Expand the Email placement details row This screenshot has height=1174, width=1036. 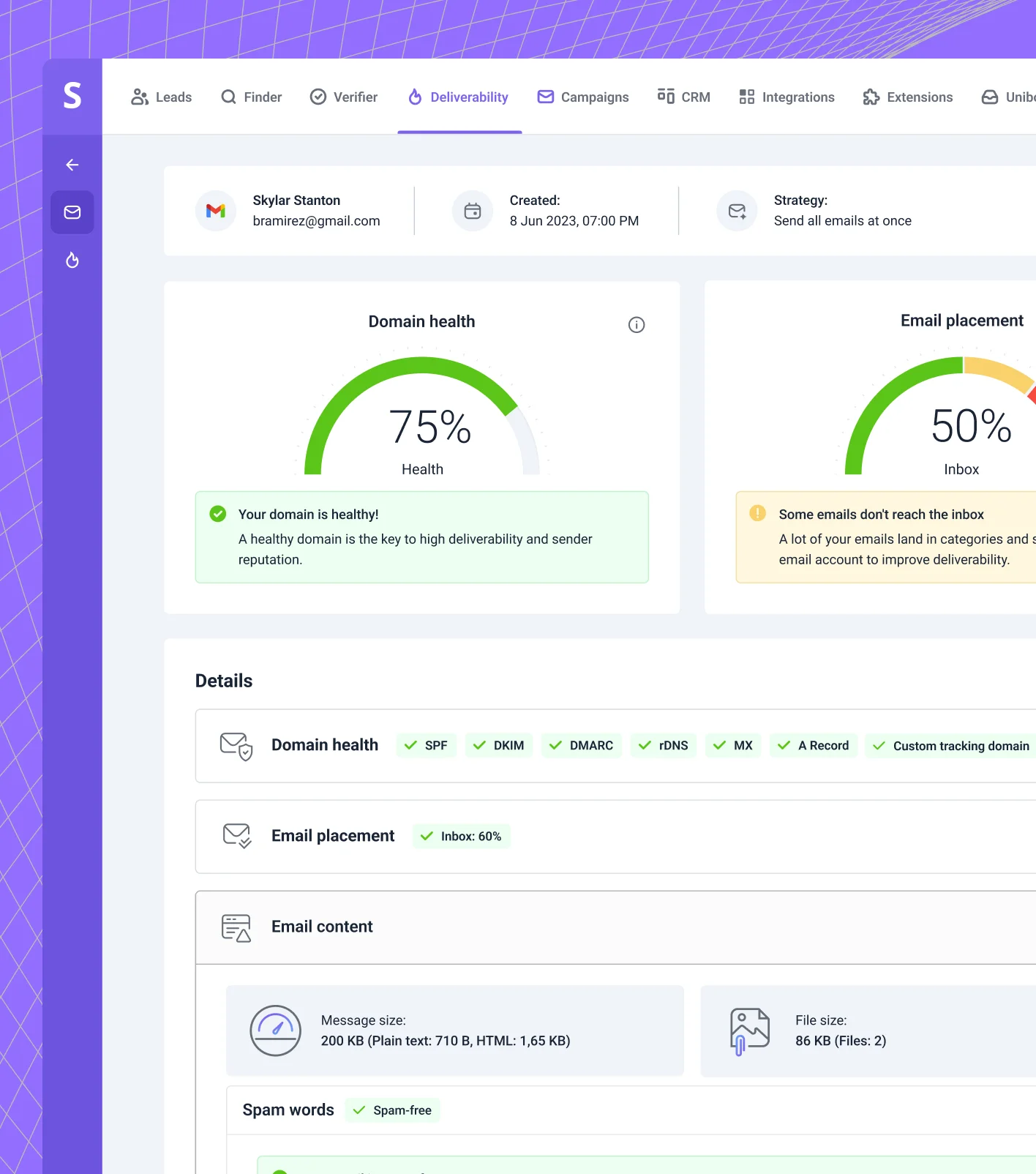(x=615, y=837)
